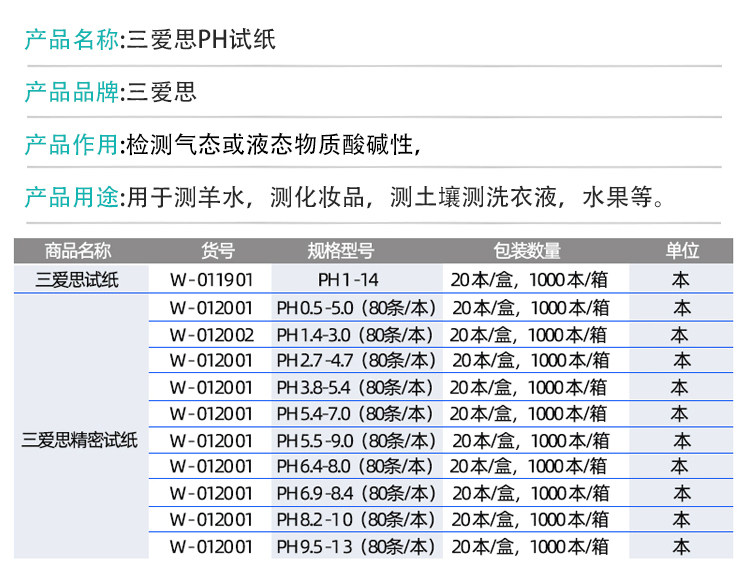This screenshot has width=750, height=575.
Task: Select the 三爱思试纸 product name cell
Action: click(77, 280)
